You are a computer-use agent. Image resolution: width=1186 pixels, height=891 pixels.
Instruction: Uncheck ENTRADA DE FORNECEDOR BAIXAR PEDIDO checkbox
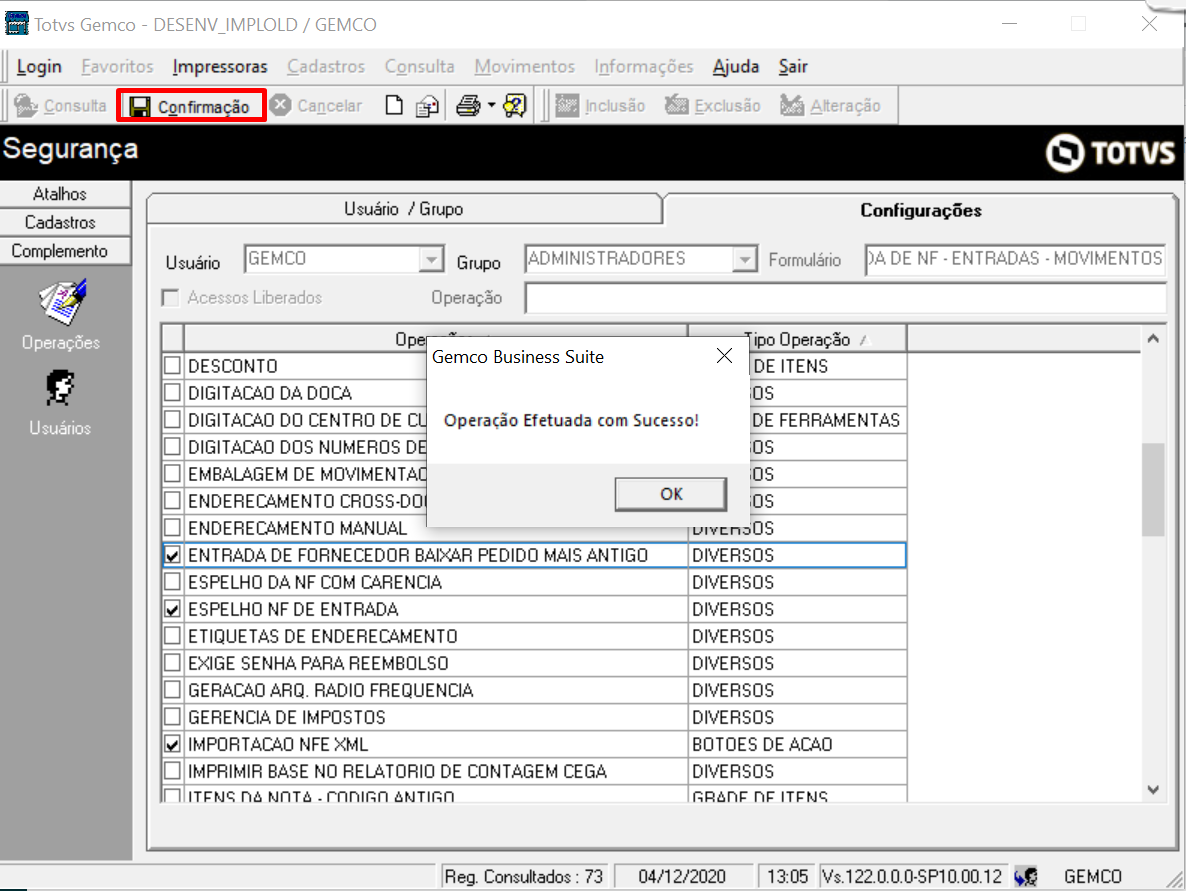click(172, 555)
